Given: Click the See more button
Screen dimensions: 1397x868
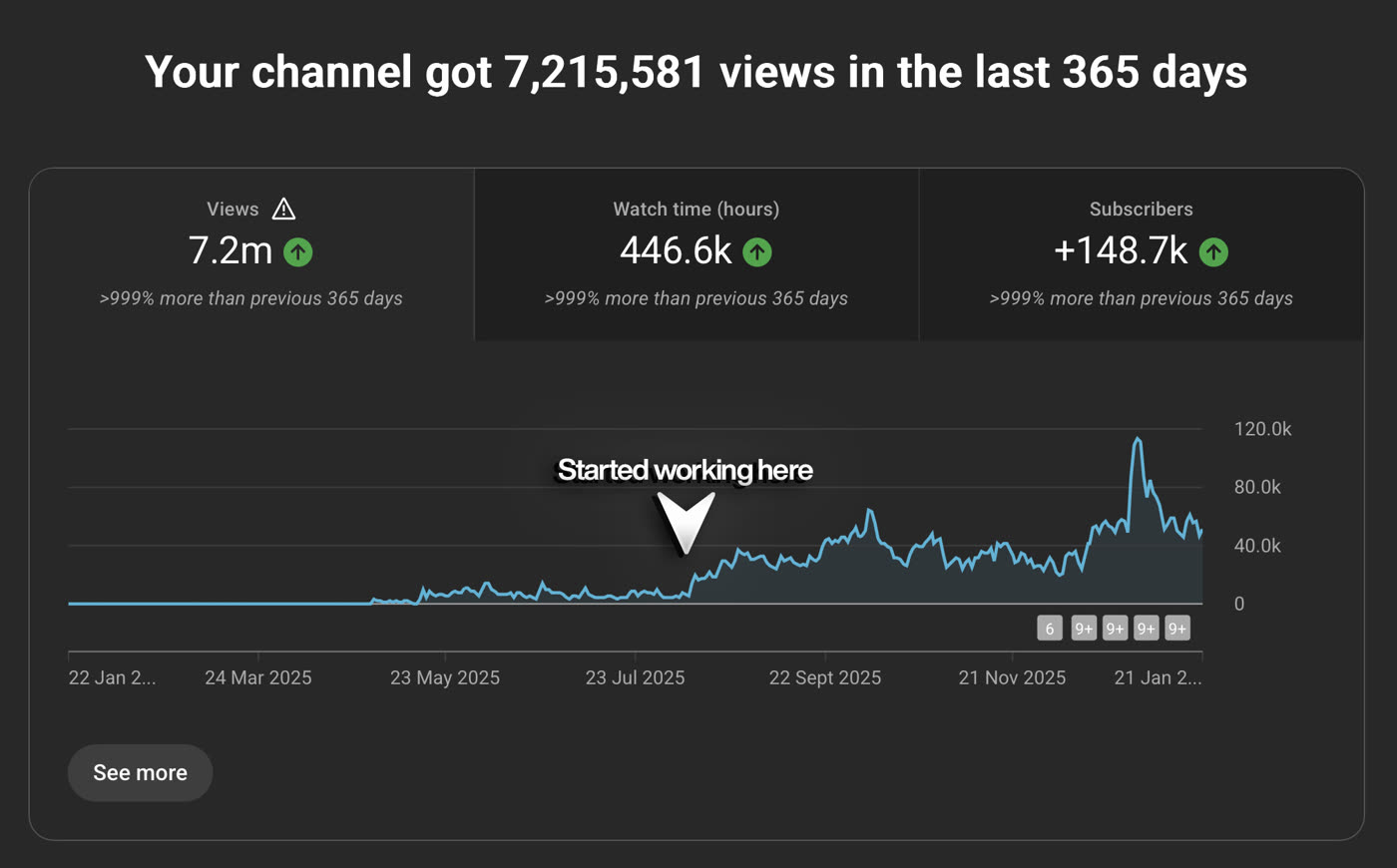Looking at the screenshot, I should (140, 772).
